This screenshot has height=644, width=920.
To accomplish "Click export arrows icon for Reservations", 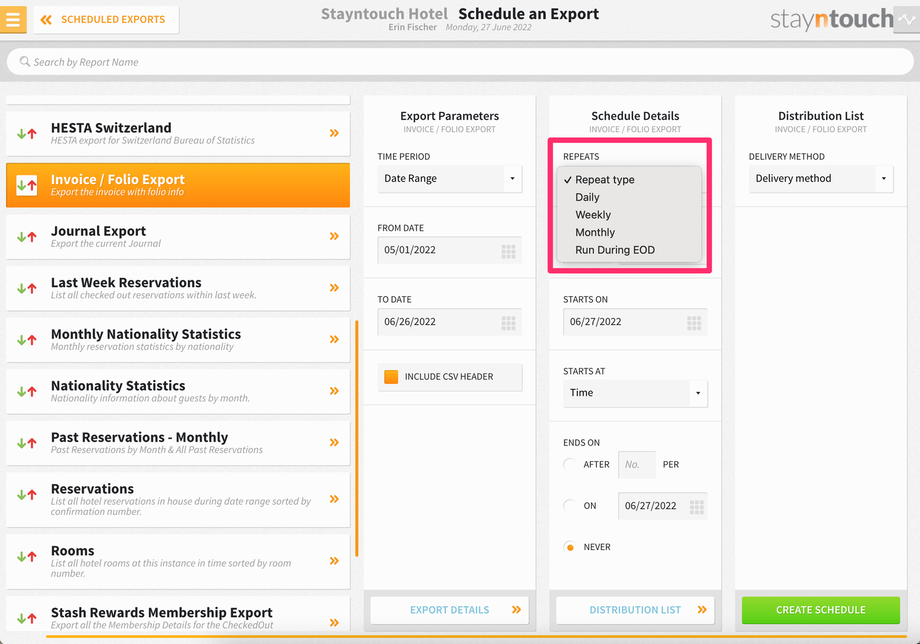I will point(27,495).
